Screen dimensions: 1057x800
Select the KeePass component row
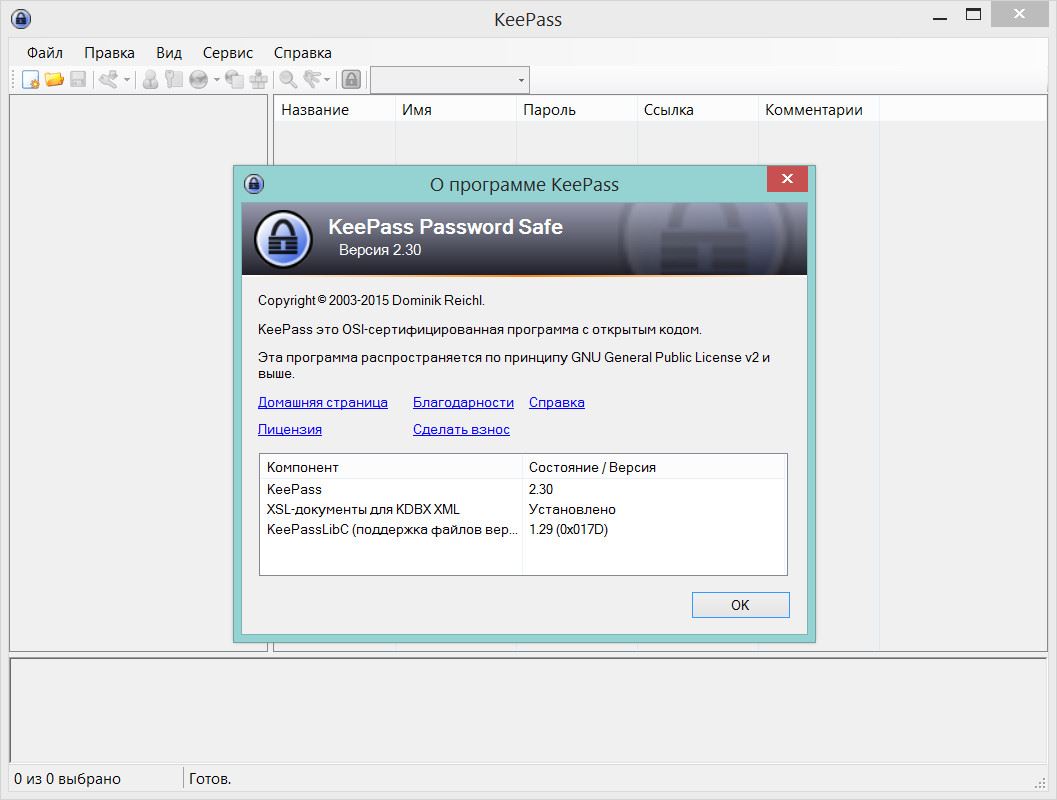(523, 489)
